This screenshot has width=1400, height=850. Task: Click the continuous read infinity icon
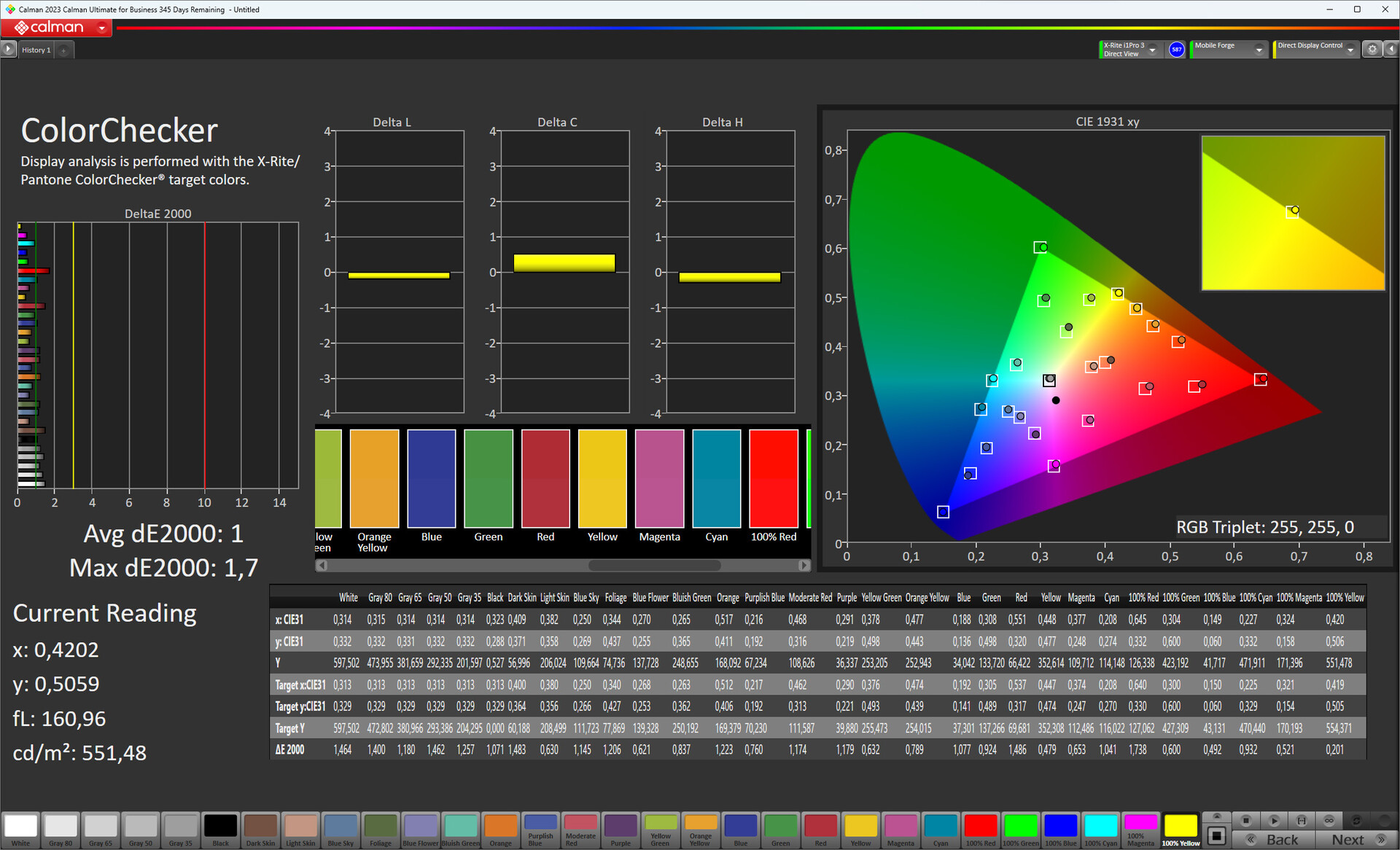click(x=1329, y=820)
